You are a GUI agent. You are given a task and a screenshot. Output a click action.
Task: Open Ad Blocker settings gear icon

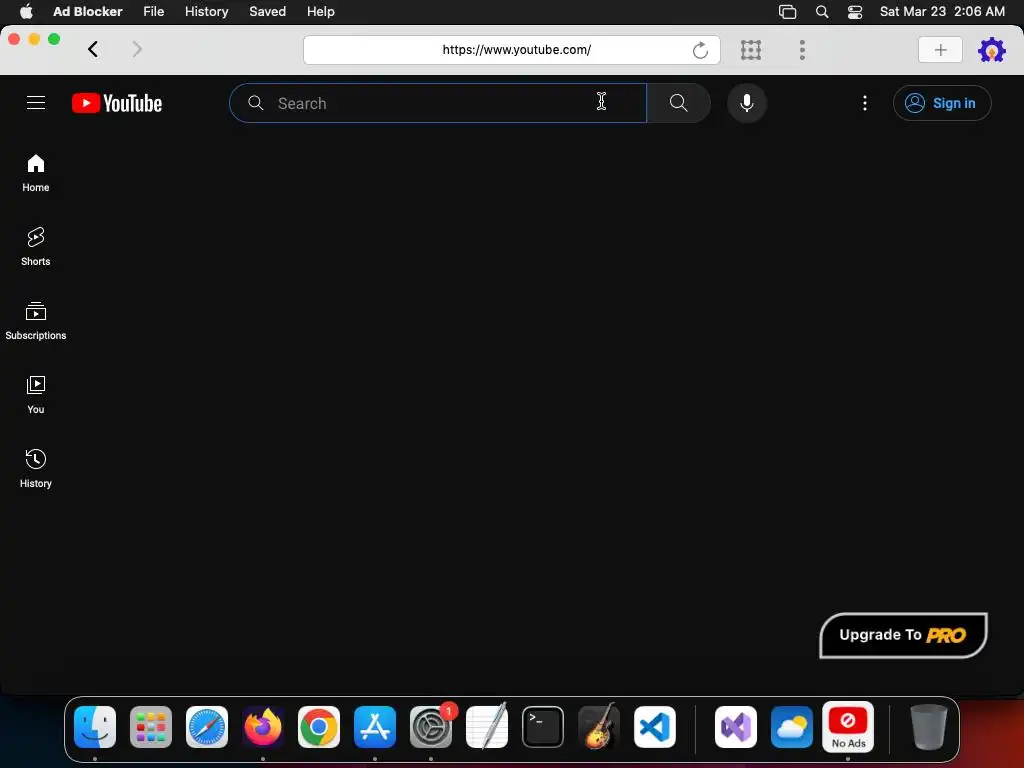tap(991, 50)
